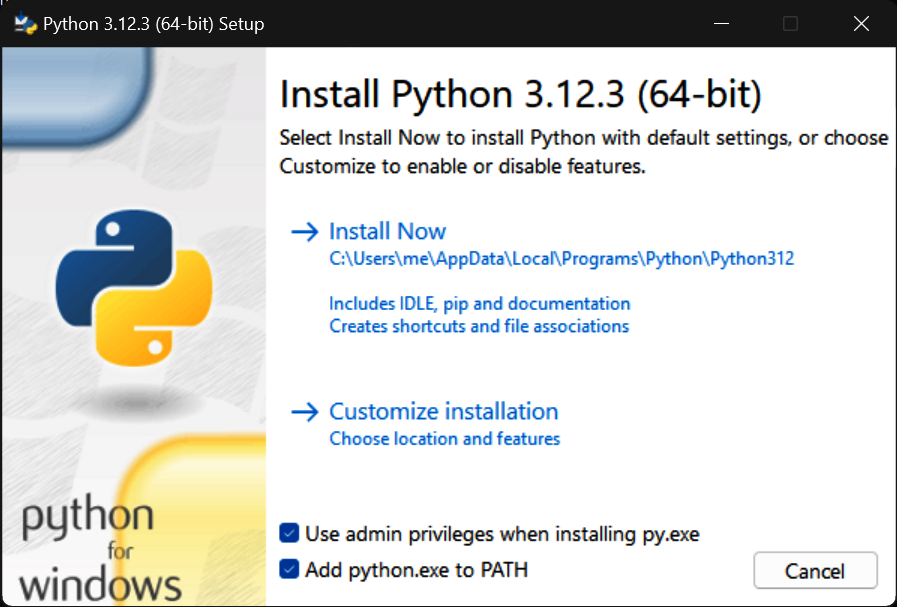The height and width of the screenshot is (607, 897).
Task: Click 'Includes IDLE, pip and documentation' text
Action: pos(479,303)
